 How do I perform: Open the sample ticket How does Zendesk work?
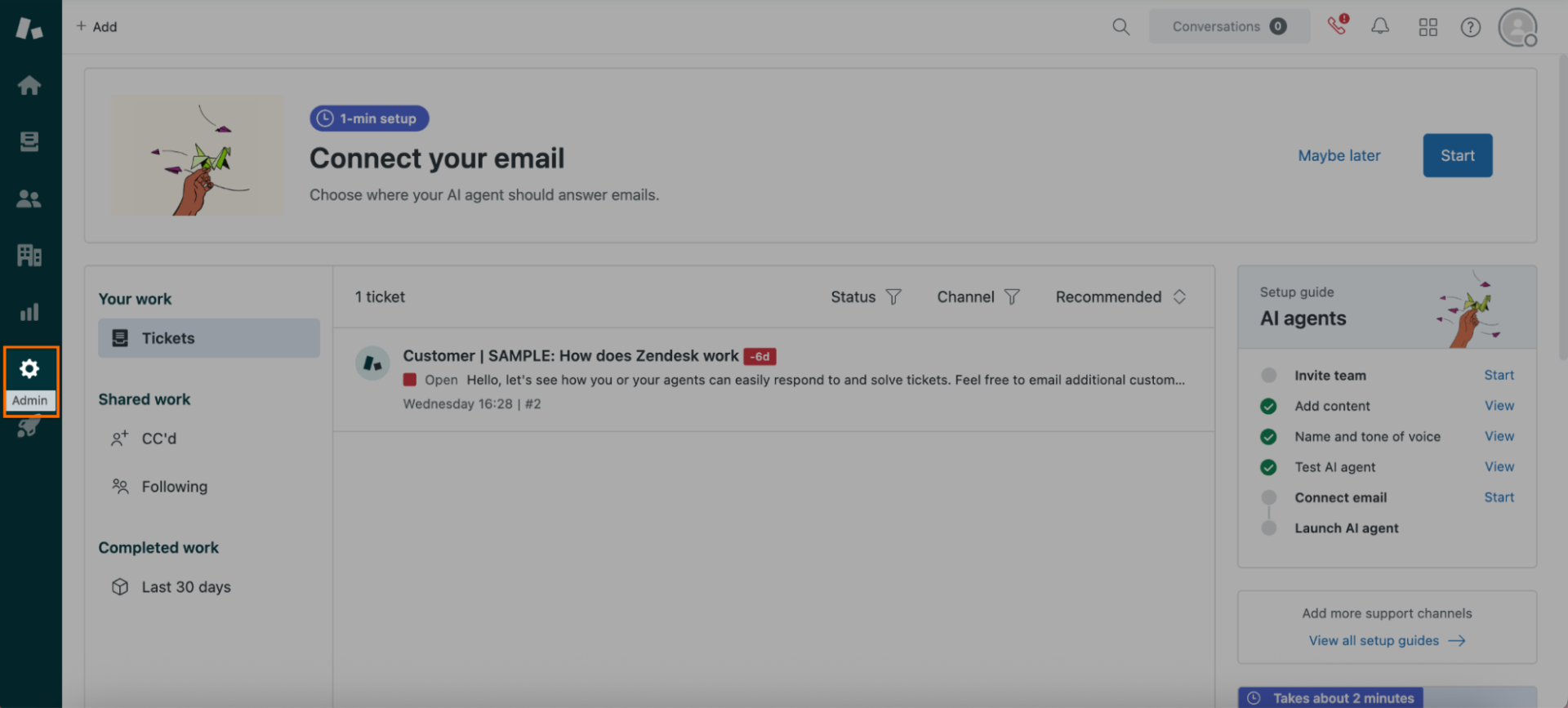click(x=570, y=356)
